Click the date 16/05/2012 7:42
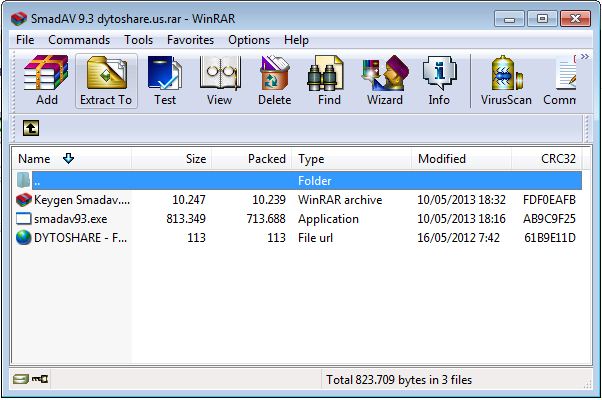 click(458, 238)
